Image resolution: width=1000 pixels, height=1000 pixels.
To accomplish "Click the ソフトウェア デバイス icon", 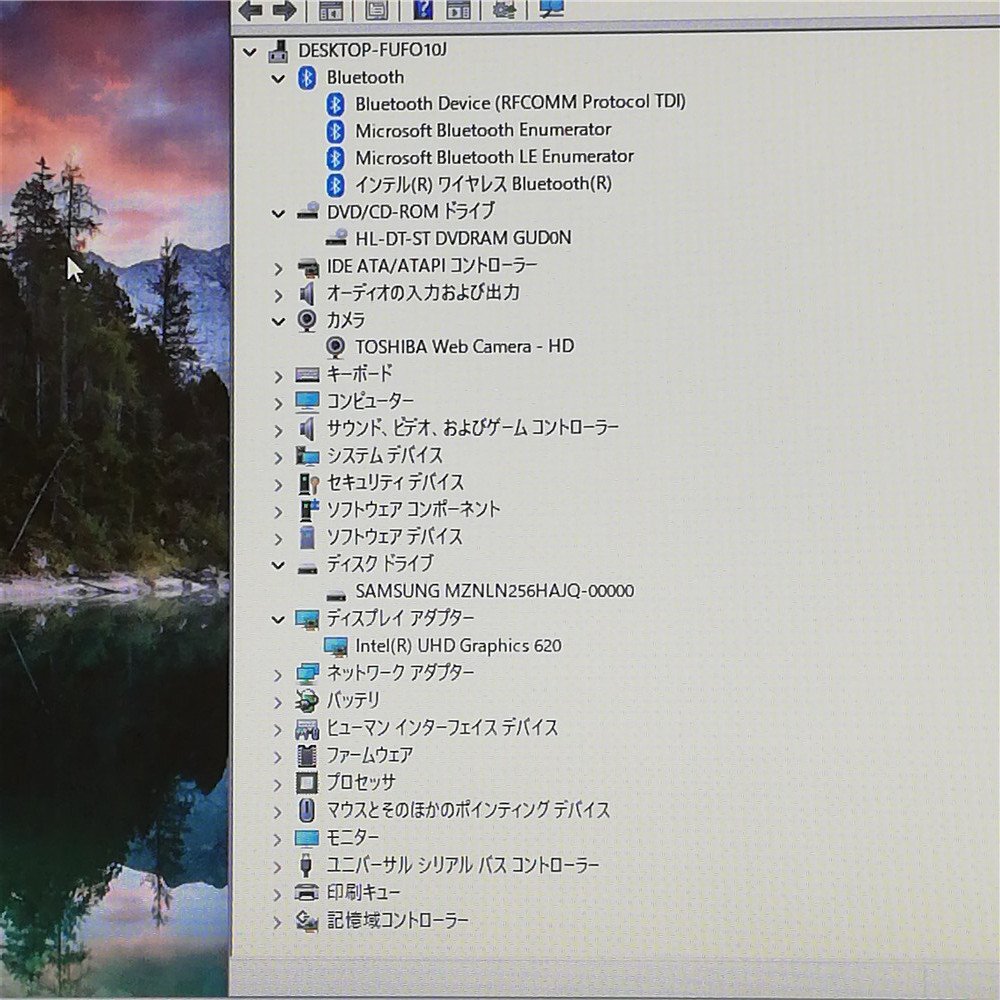I will coord(307,537).
